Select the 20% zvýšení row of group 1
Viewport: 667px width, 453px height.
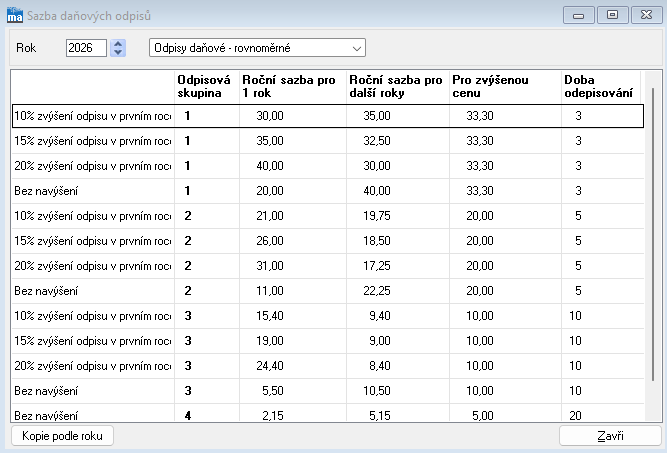tap(328, 166)
